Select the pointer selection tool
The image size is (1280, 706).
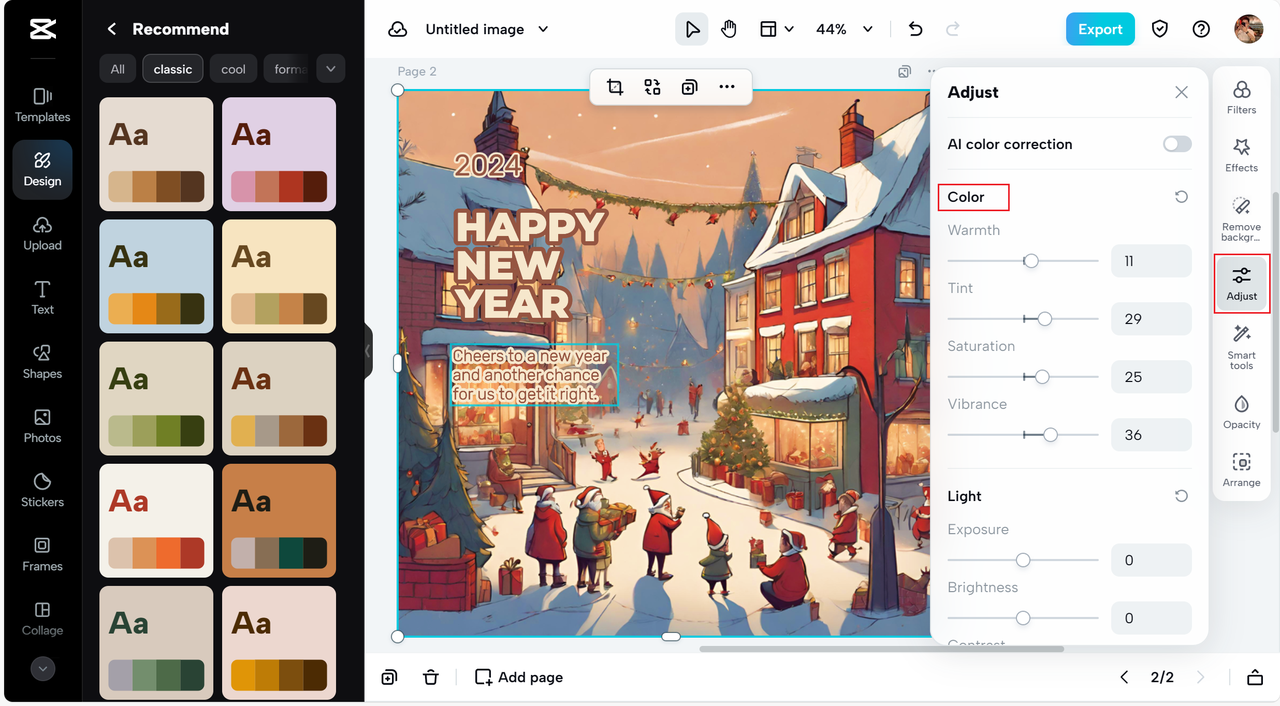tap(692, 29)
